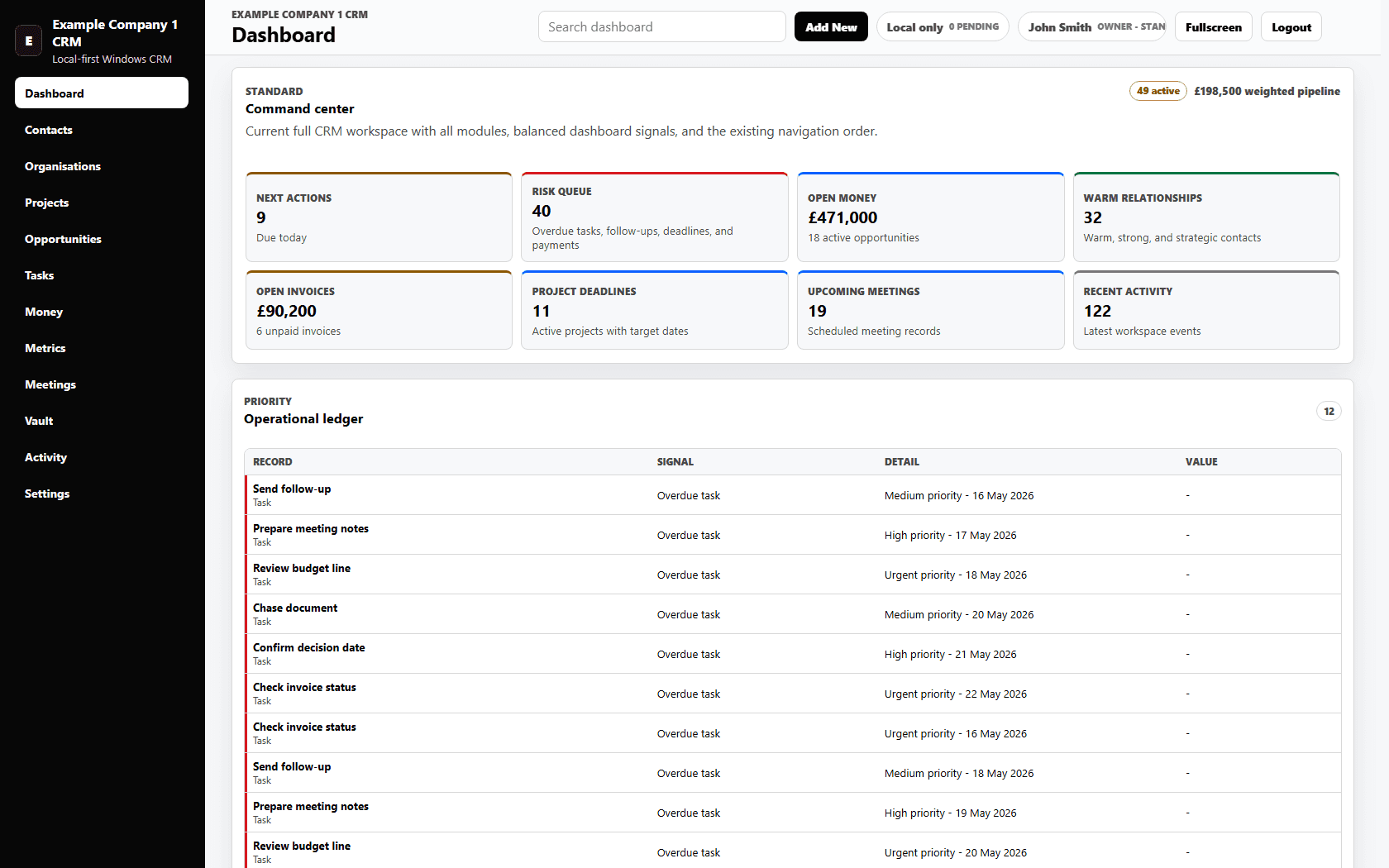Click the RECORD column header
The width and height of the screenshot is (1389, 868).
click(273, 462)
